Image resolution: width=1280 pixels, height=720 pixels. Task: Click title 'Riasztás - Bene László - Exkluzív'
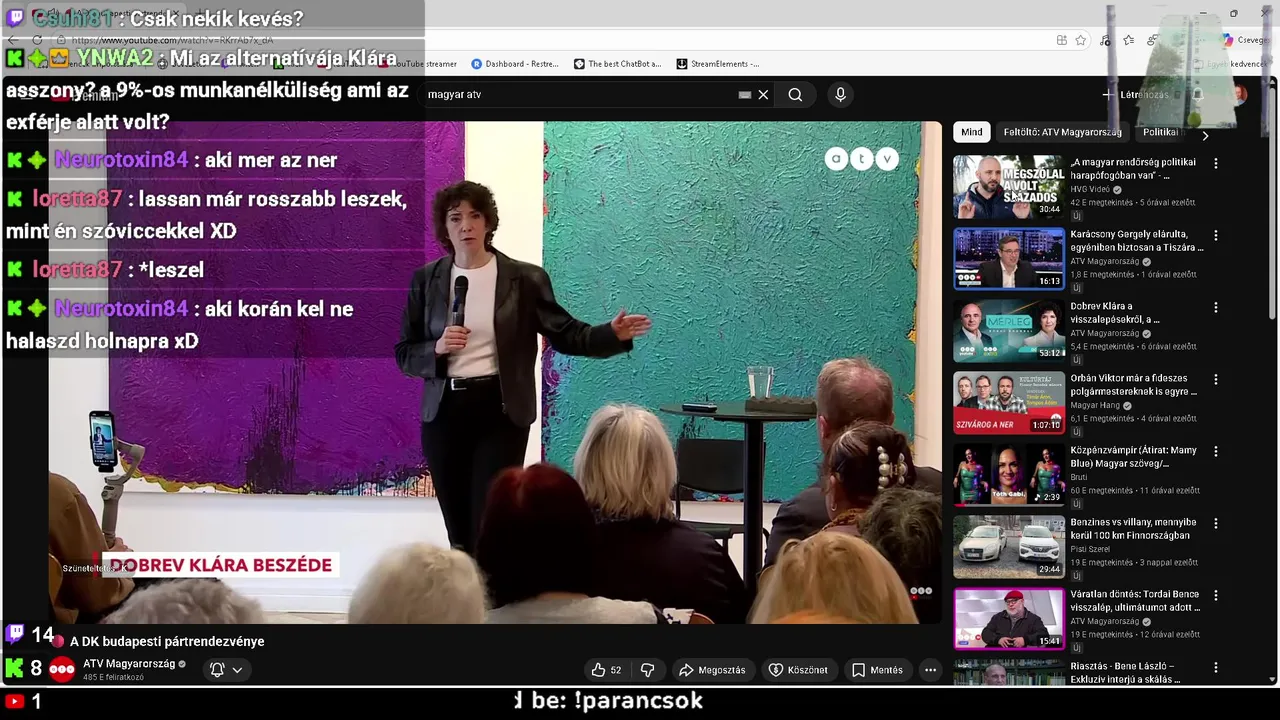click(1125, 673)
